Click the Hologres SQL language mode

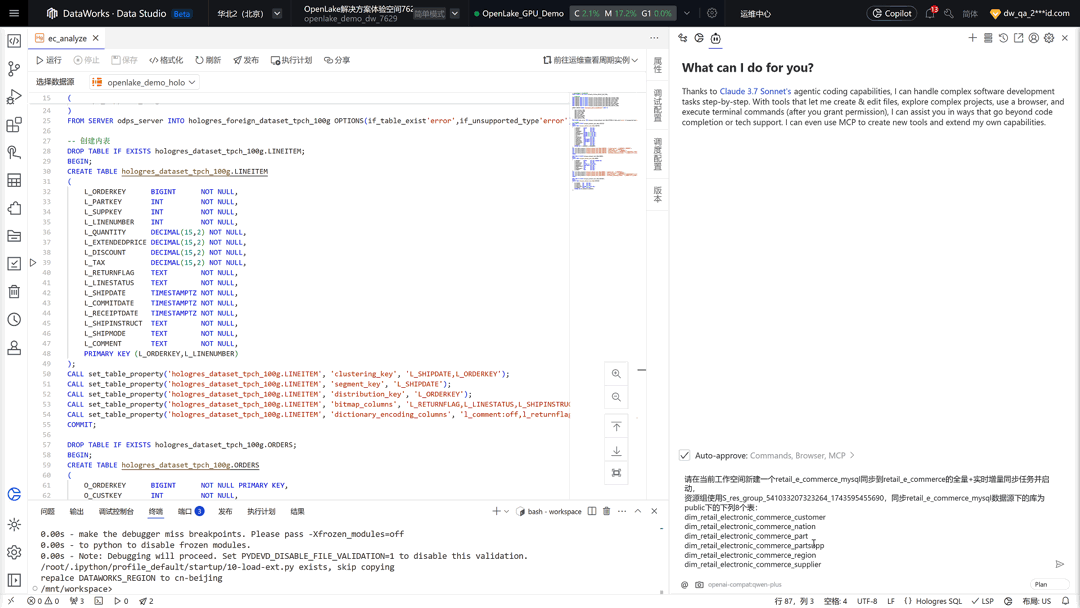(x=938, y=601)
